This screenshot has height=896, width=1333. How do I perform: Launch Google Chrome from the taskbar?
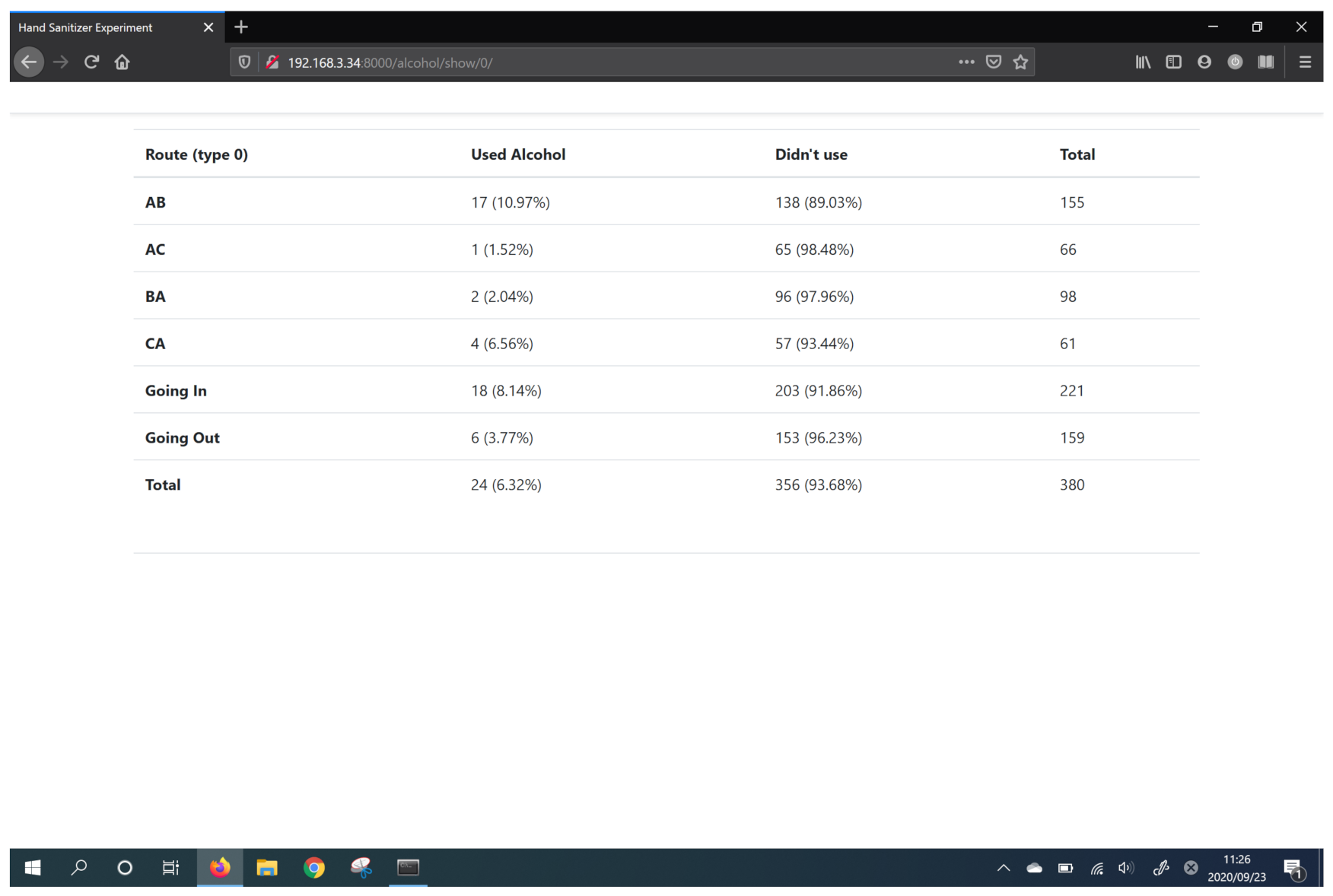coord(314,867)
